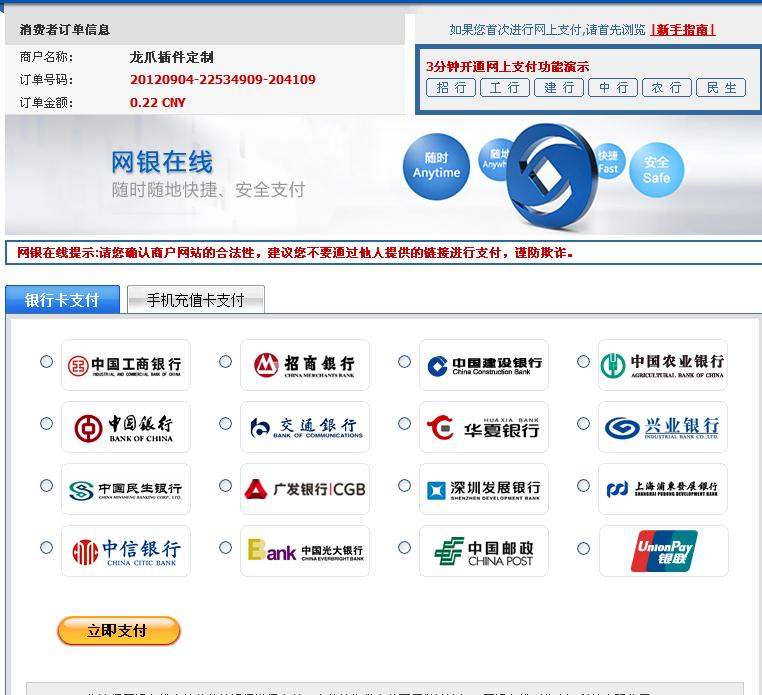This screenshot has width=762, height=695.
Task: Select the China Merchants Bank radio button
Action: click(225, 362)
